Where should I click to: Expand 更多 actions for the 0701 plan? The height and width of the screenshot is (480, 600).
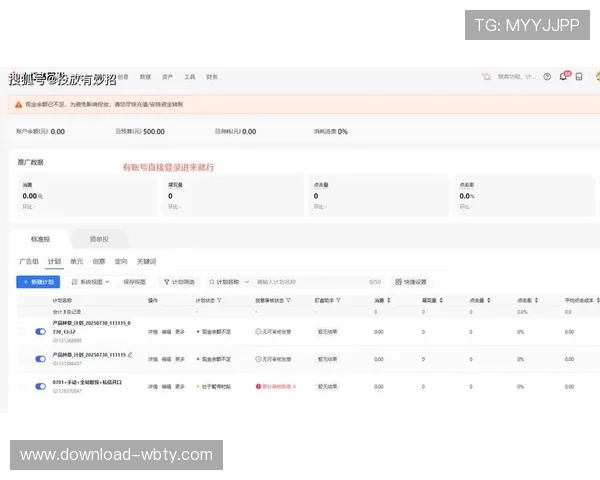[180, 387]
